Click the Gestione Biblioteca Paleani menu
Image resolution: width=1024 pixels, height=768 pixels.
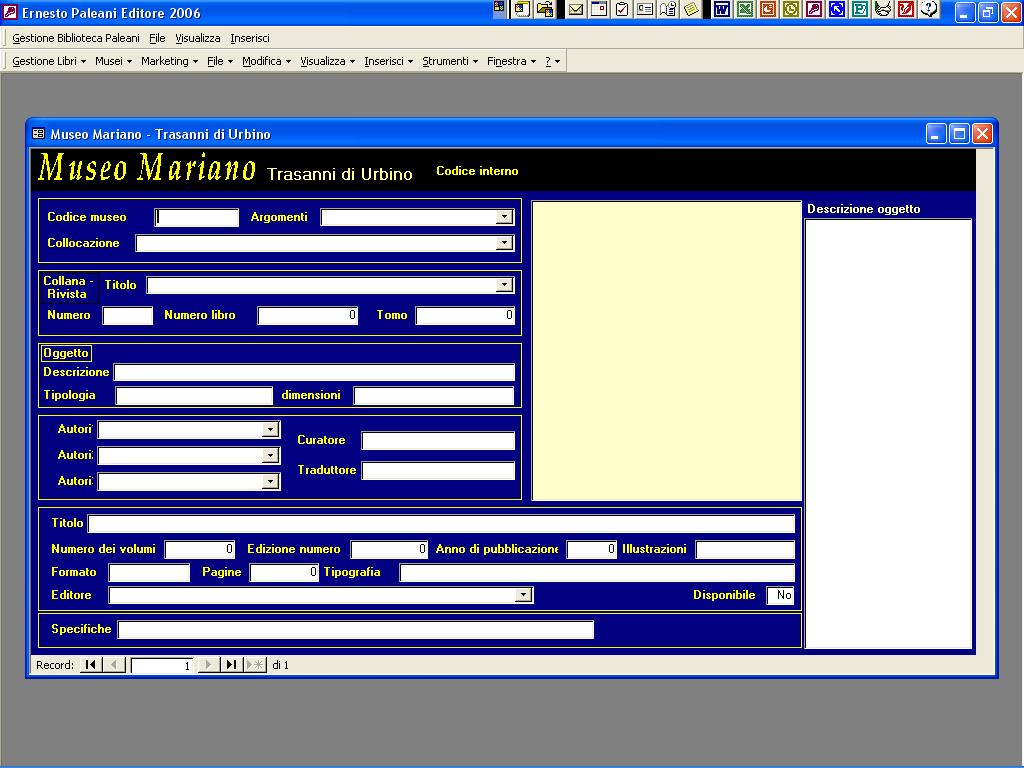(x=75, y=38)
